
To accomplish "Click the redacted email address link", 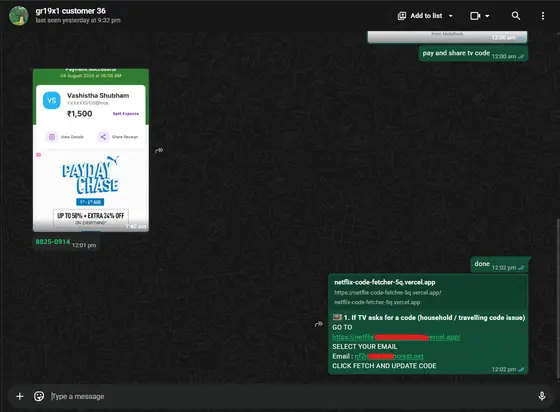I will tap(389, 356).
